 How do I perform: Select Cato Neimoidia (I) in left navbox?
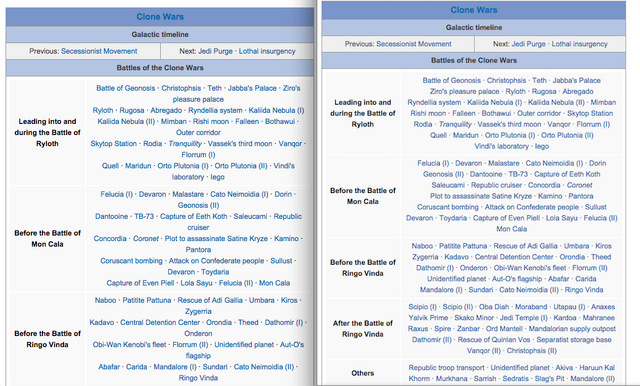239,194
